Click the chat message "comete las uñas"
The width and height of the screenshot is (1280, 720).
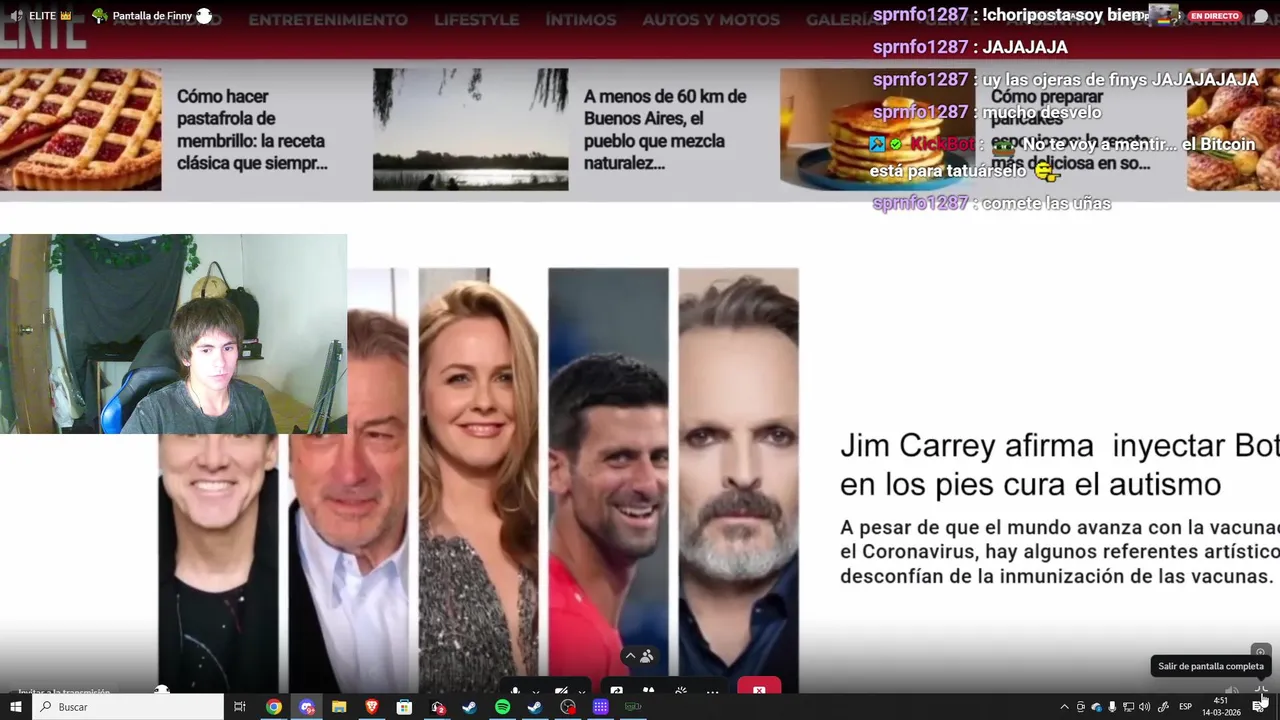(1047, 203)
